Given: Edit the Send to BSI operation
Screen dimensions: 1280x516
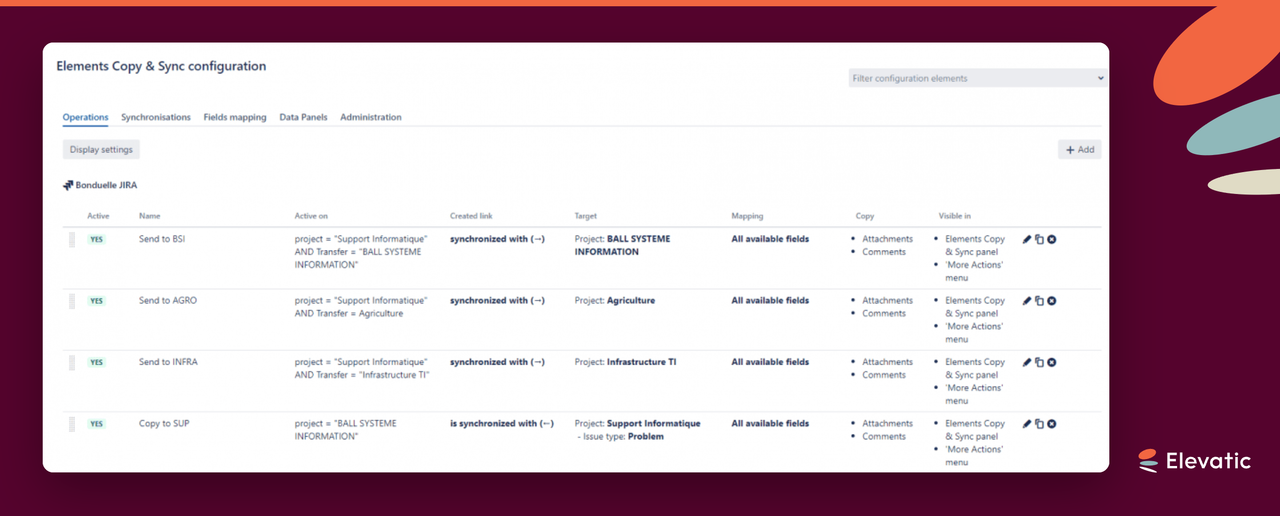Looking at the screenshot, I should (1027, 239).
